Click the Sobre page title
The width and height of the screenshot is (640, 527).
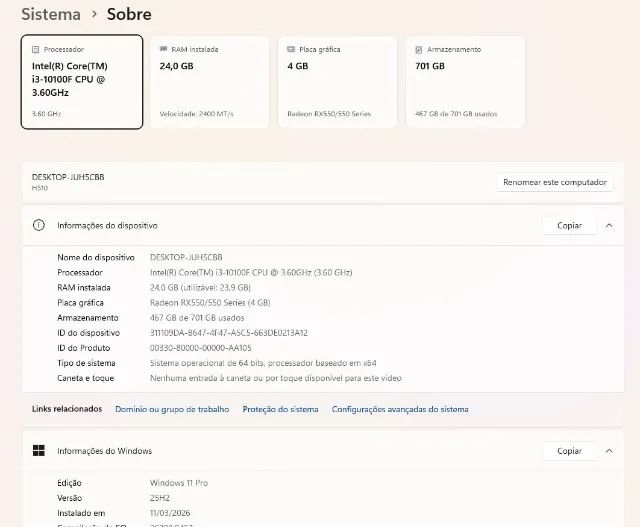point(129,14)
